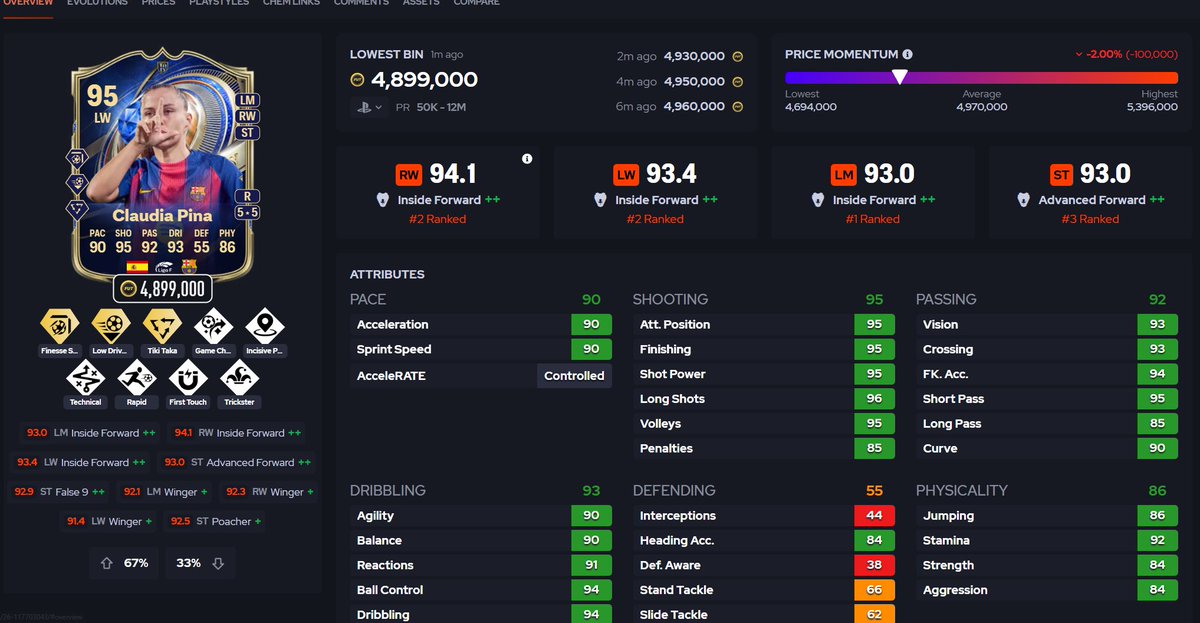This screenshot has width=1200, height=623.
Task: Select 92.5 ST Poacher role chip
Action: coord(216,521)
